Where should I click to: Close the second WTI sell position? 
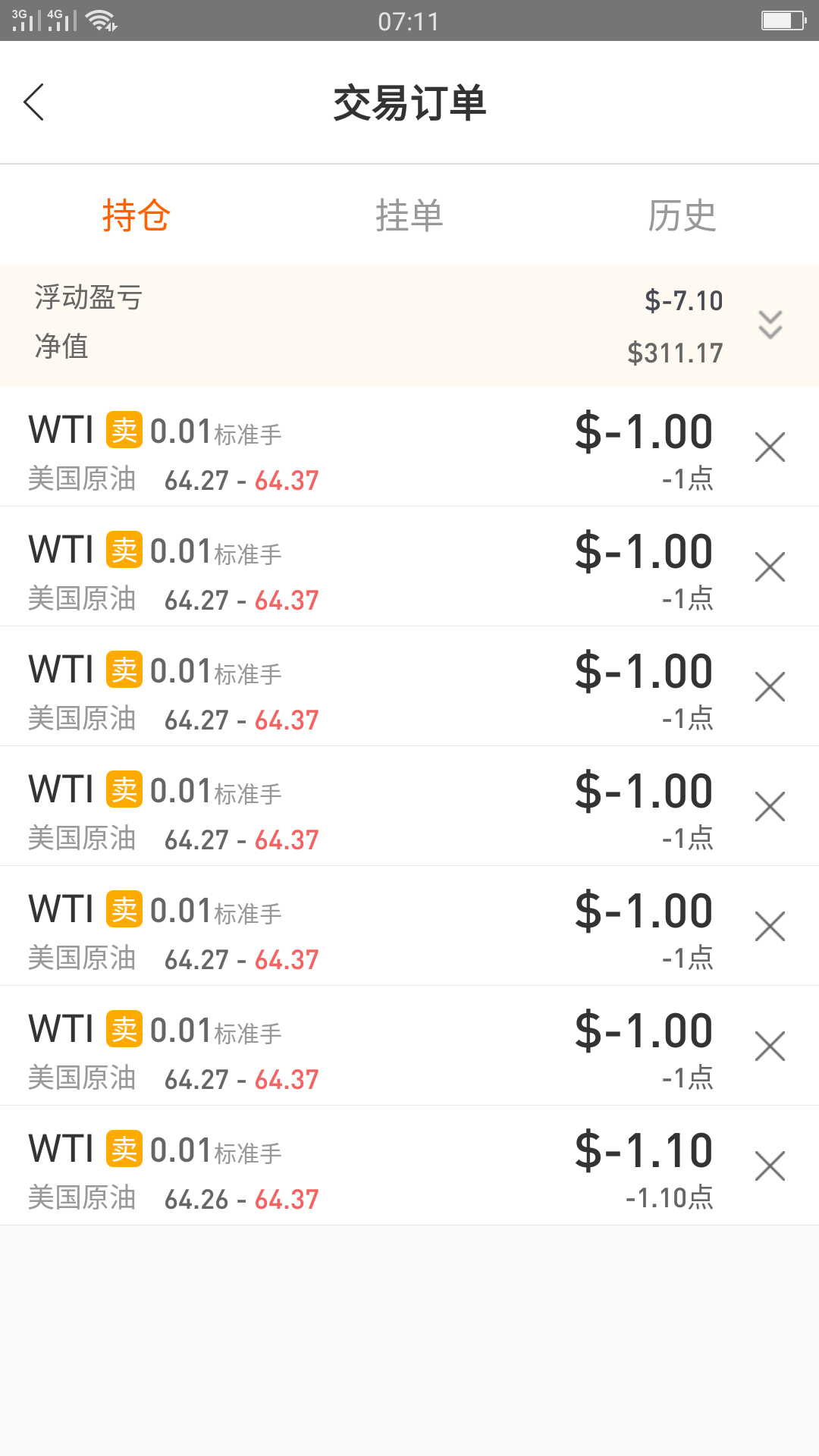[x=770, y=567]
